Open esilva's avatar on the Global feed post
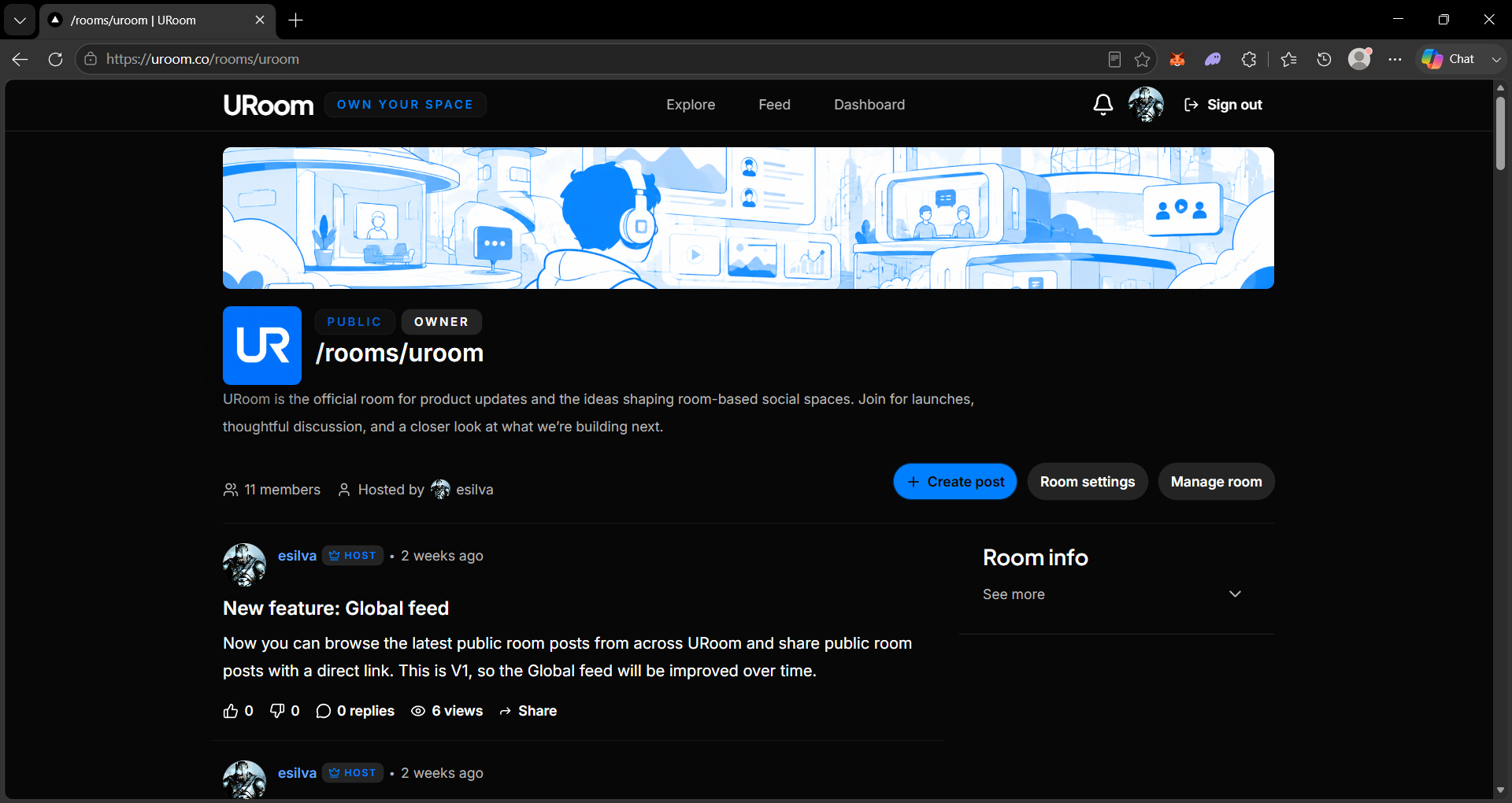 coord(244,564)
